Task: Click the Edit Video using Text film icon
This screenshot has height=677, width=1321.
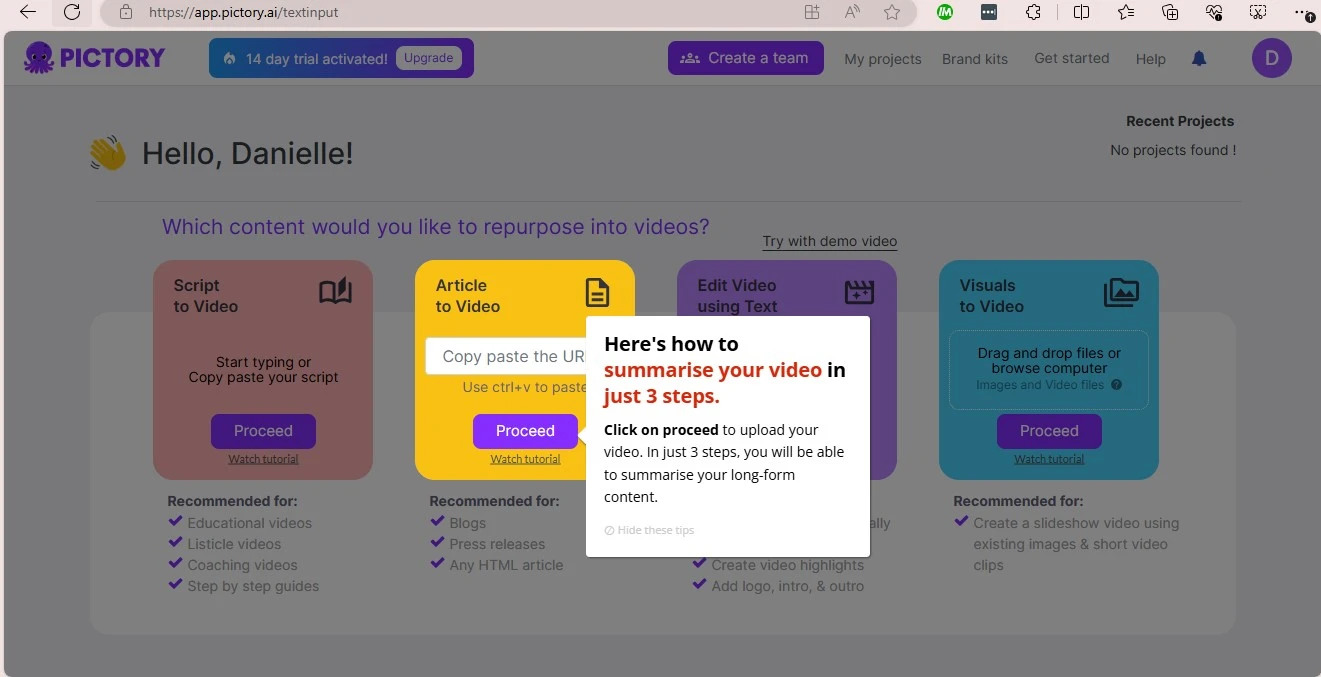Action: 860,292
